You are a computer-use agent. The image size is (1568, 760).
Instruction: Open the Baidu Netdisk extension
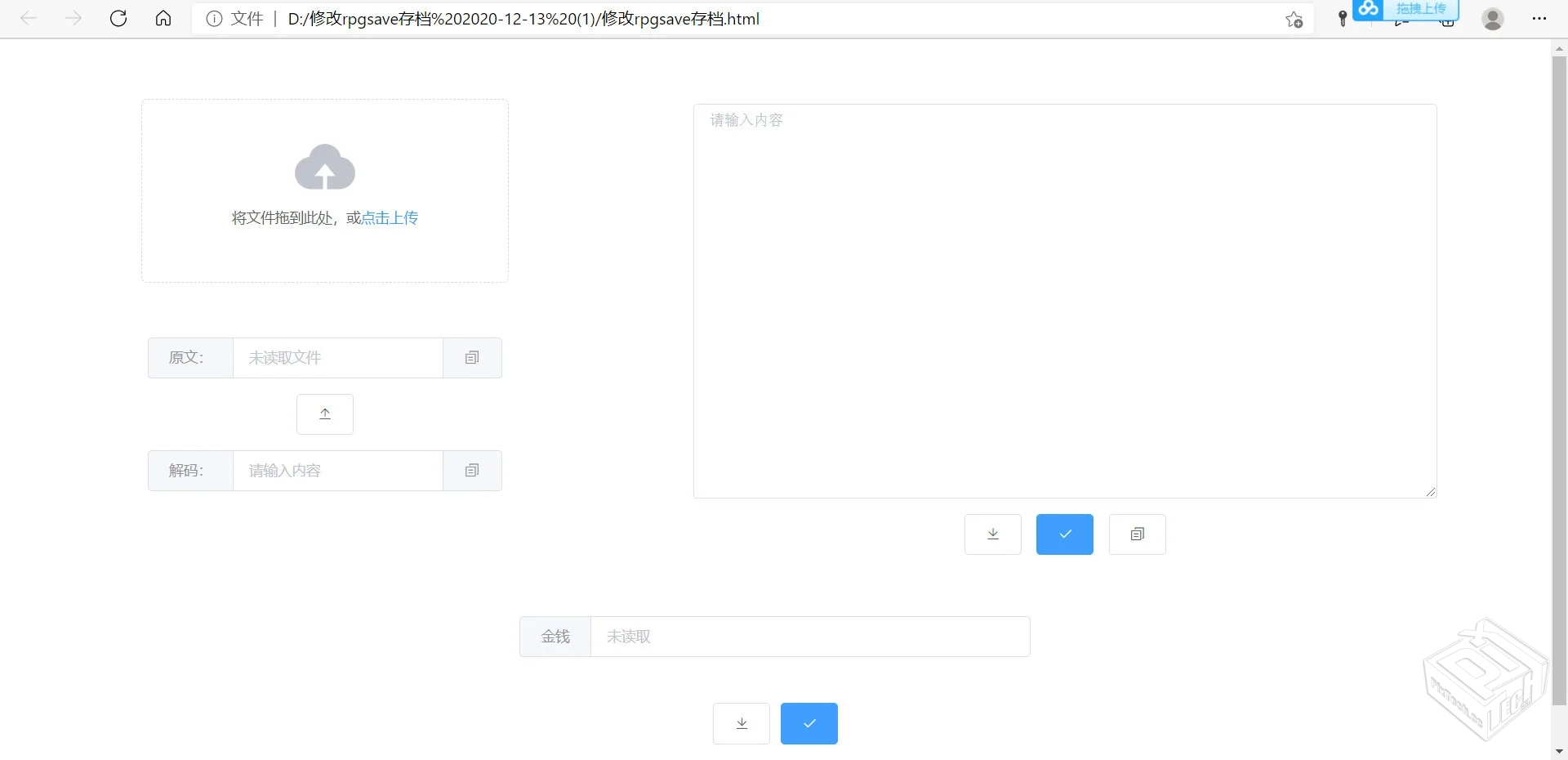pyautogui.click(x=1367, y=10)
